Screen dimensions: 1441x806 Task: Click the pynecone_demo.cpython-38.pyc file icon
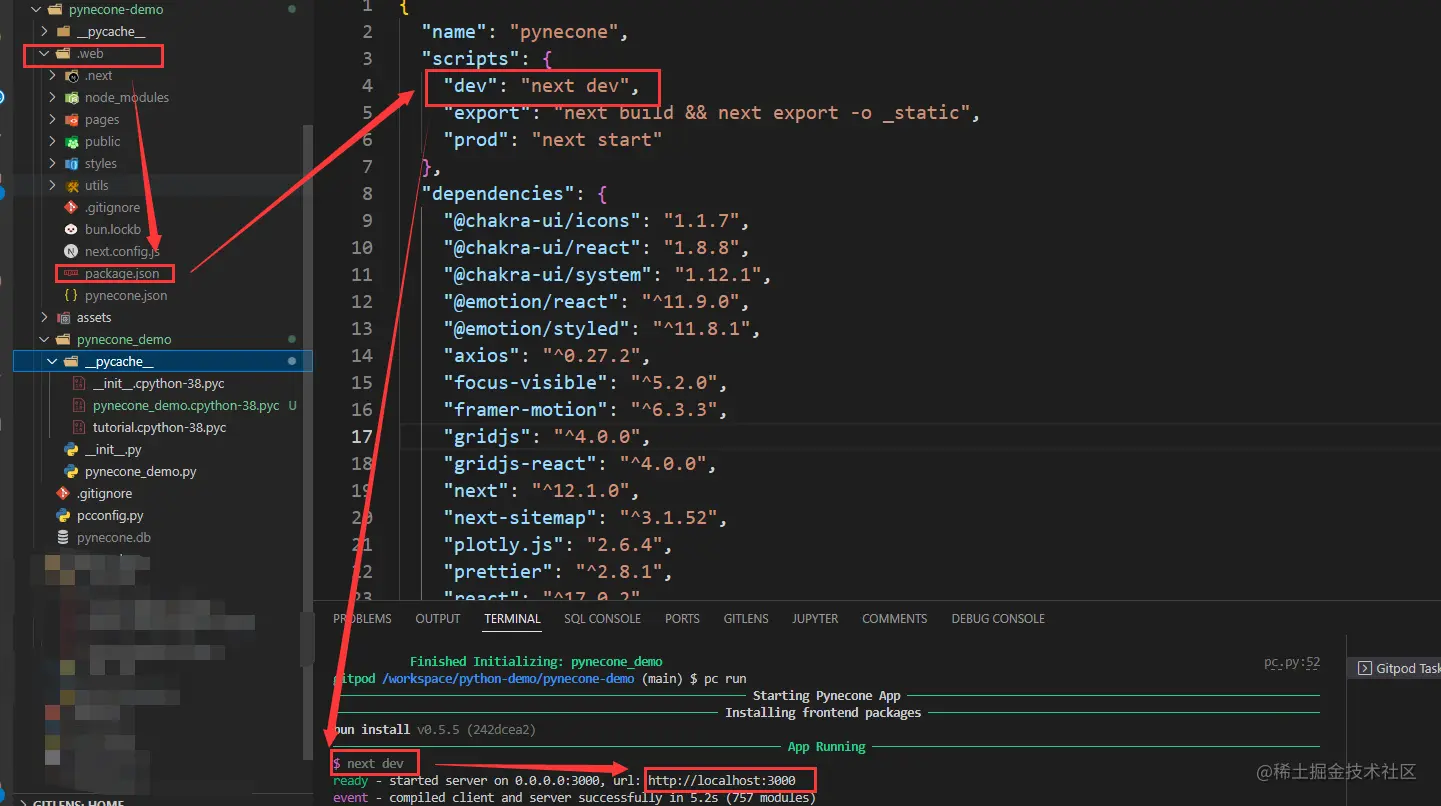coord(79,406)
